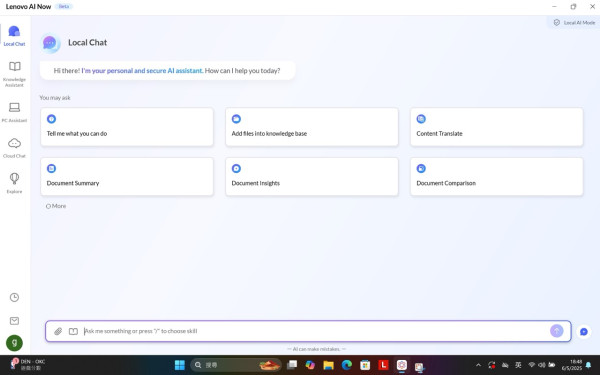
Task: Choose the Document Summary suggestion
Action: point(127,176)
